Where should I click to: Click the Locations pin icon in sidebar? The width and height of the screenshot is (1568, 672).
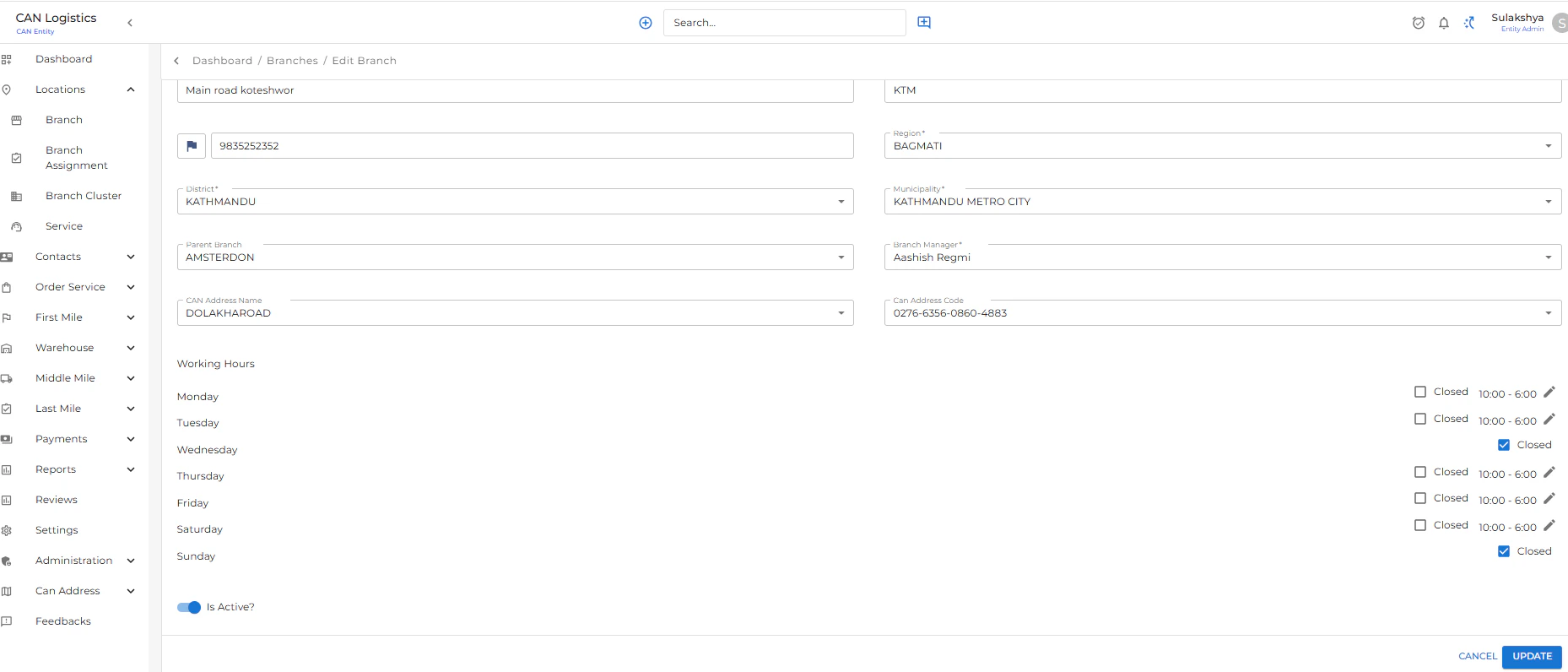tap(7, 89)
